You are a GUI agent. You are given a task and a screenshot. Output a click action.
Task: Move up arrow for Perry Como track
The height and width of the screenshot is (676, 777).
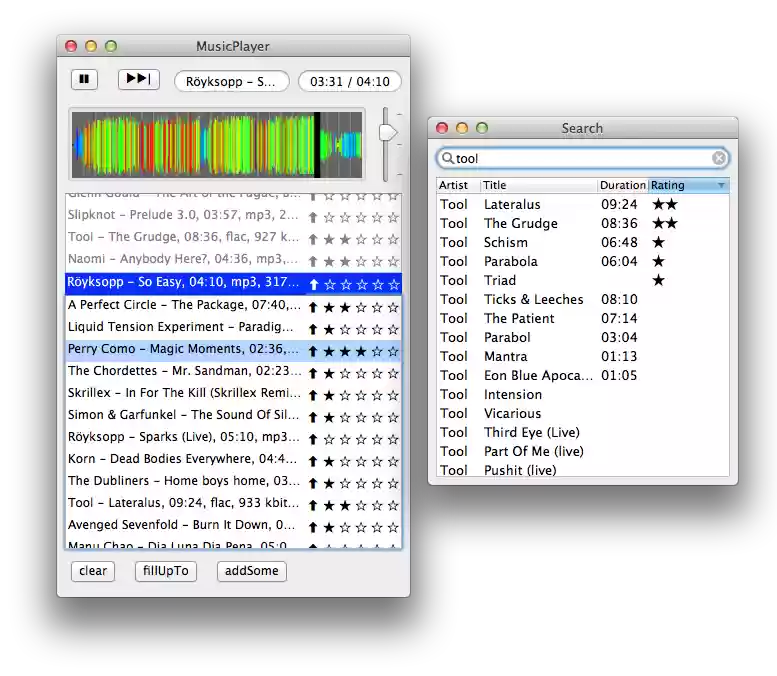pyautogui.click(x=313, y=351)
